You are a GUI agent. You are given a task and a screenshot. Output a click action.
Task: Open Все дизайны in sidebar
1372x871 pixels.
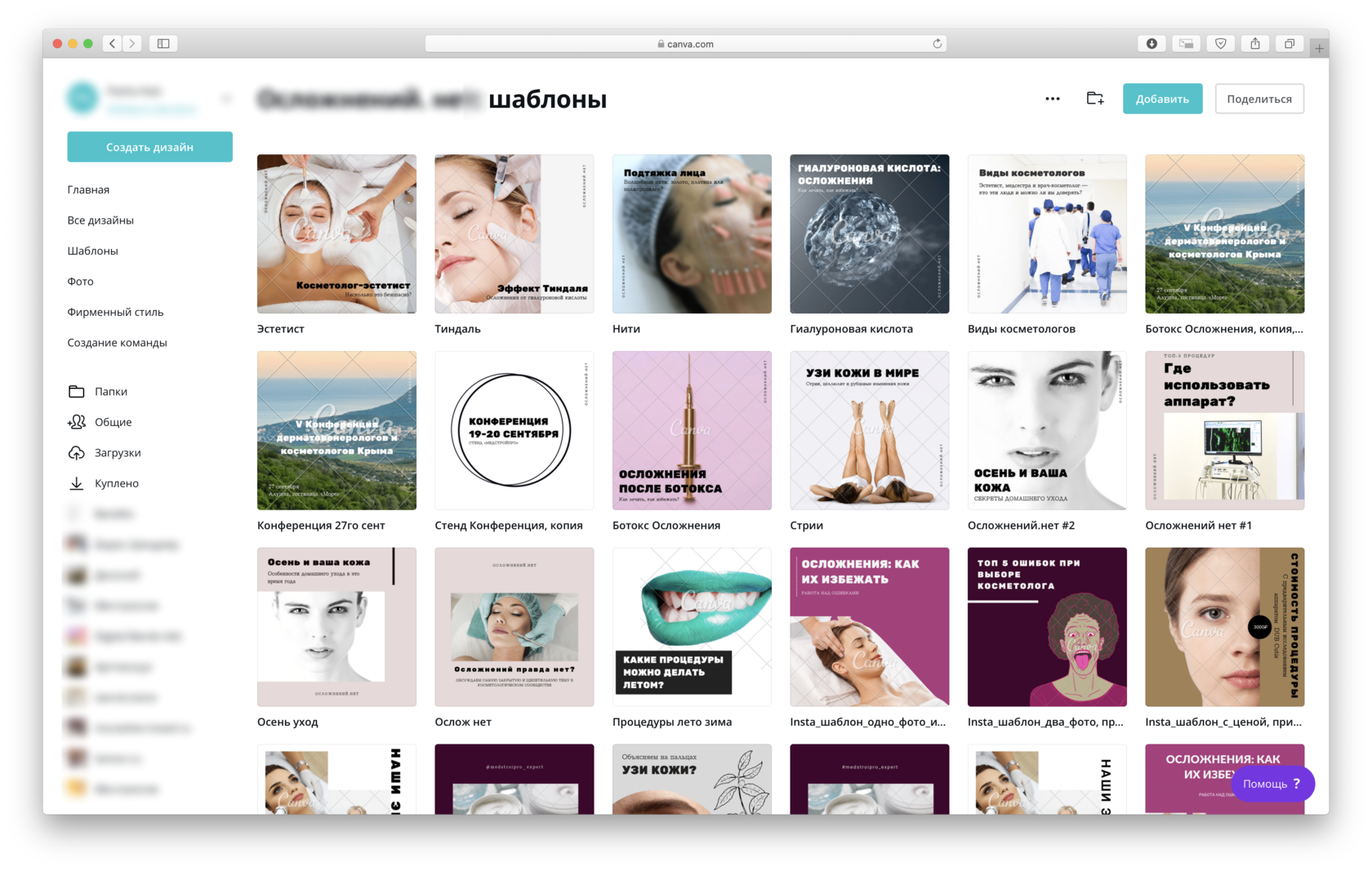coord(100,220)
